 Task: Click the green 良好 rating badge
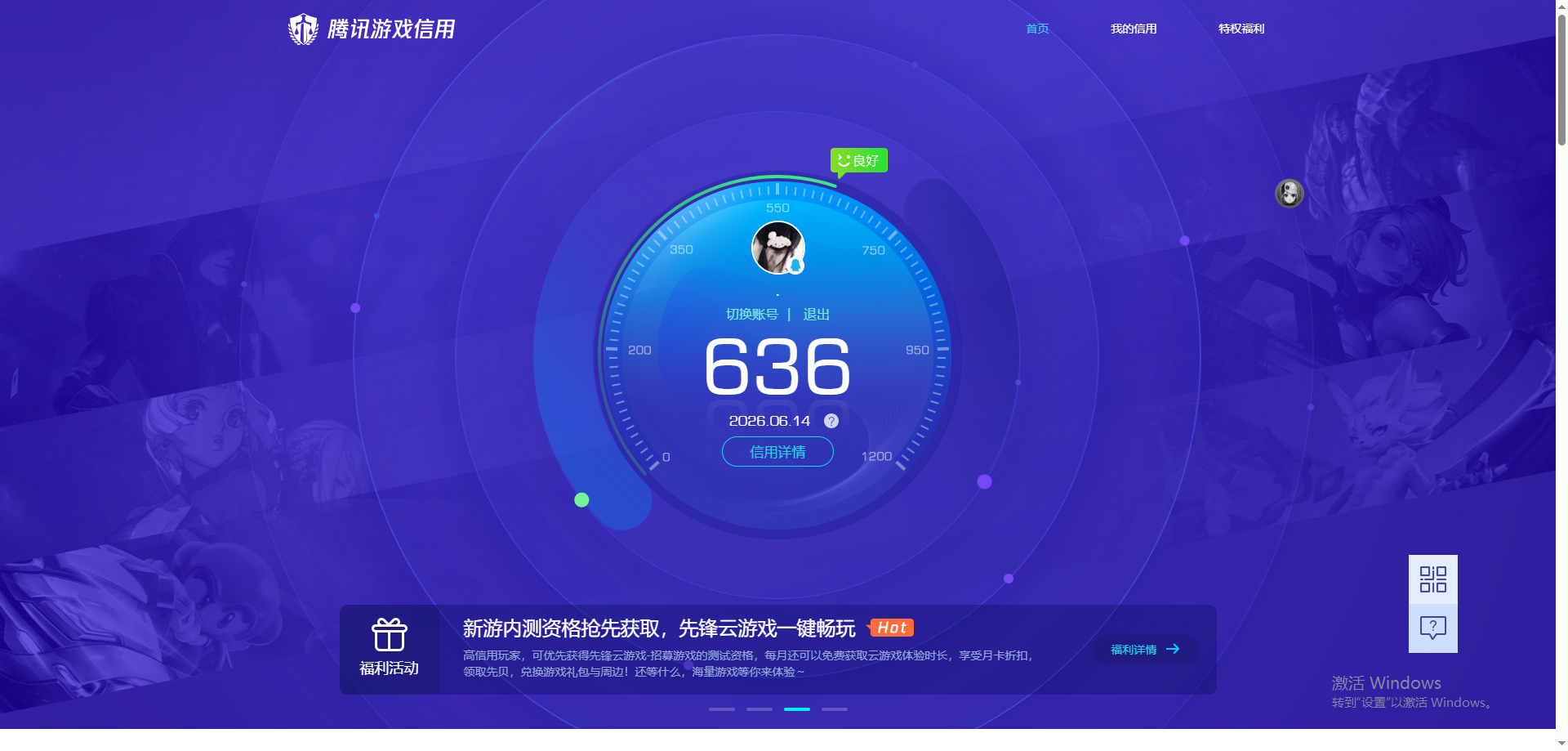(859, 161)
